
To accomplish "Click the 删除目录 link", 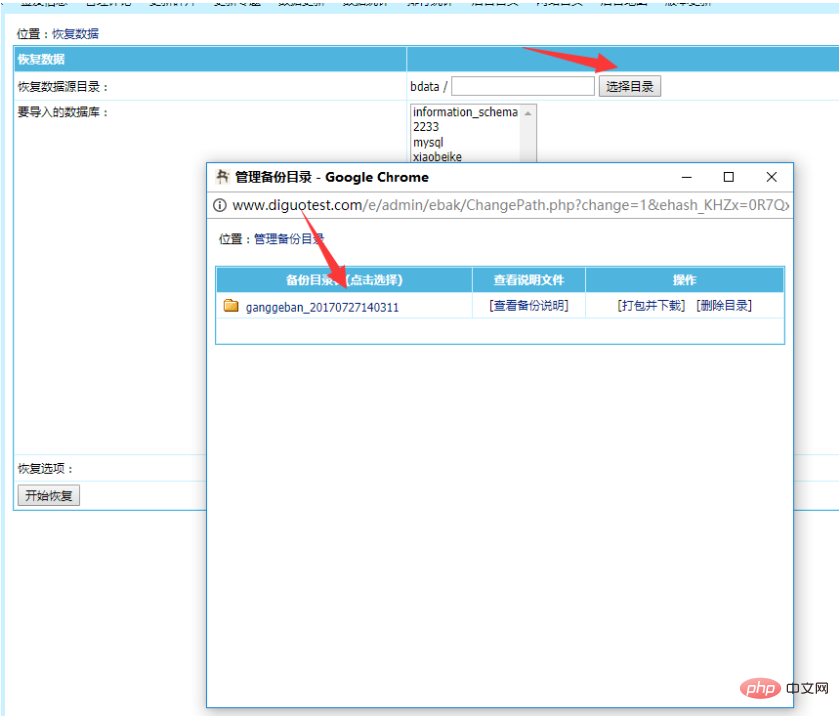I will 724,306.
